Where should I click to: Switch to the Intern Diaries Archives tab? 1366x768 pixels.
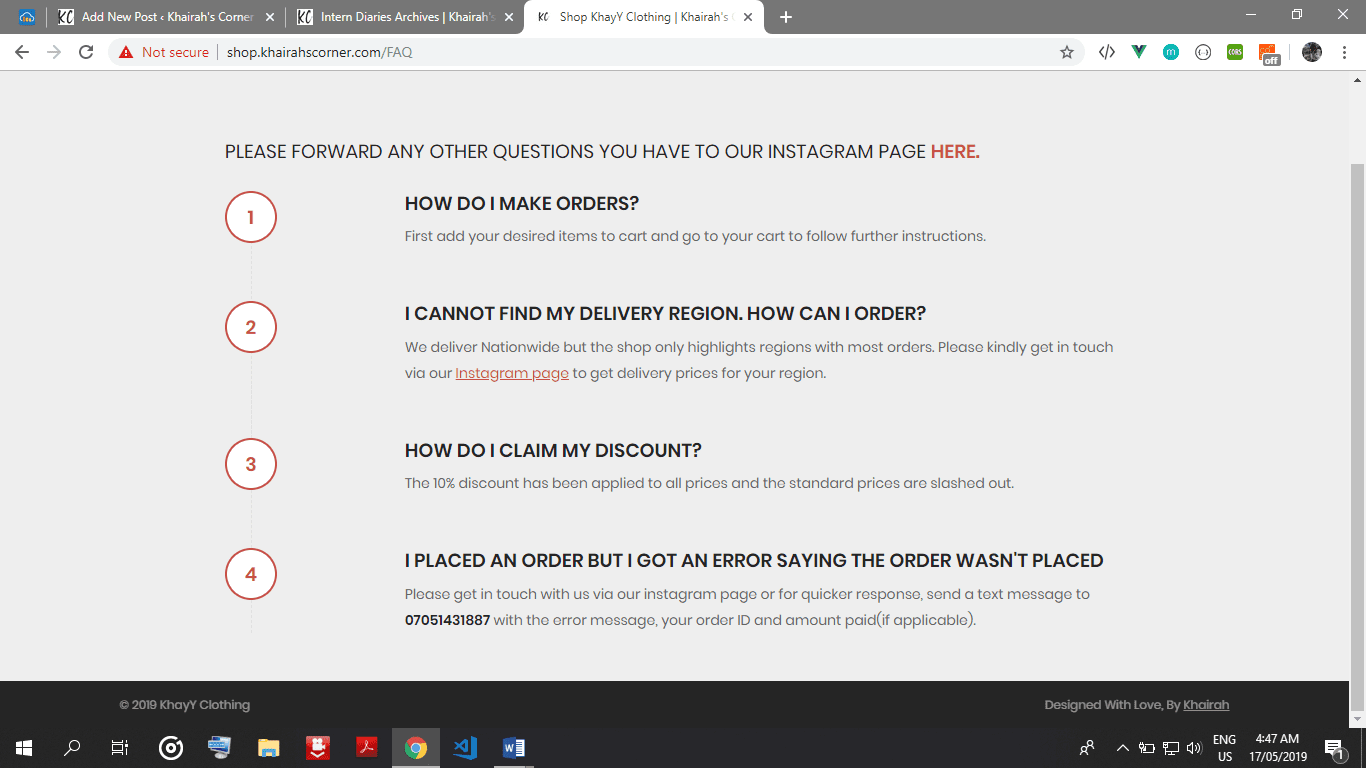click(406, 17)
